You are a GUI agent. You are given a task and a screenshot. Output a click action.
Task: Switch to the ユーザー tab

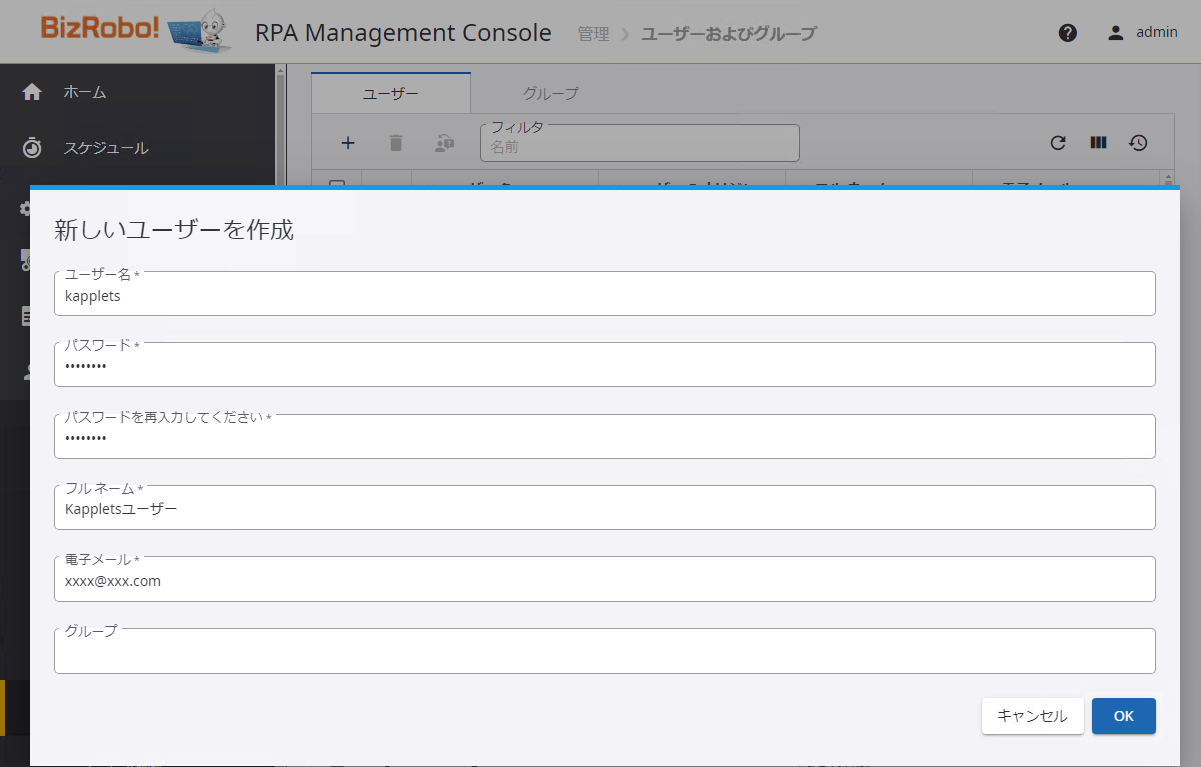391,93
